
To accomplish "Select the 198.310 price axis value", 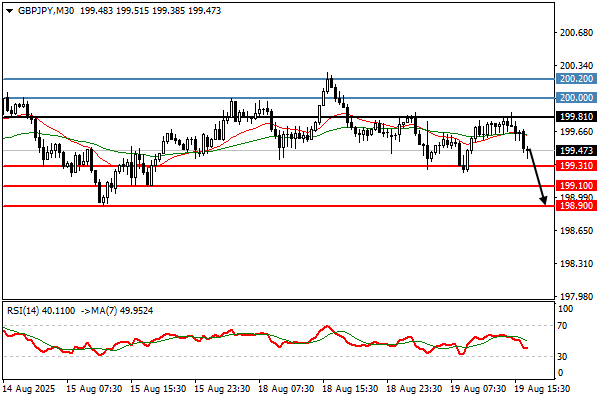I will pos(576,263).
